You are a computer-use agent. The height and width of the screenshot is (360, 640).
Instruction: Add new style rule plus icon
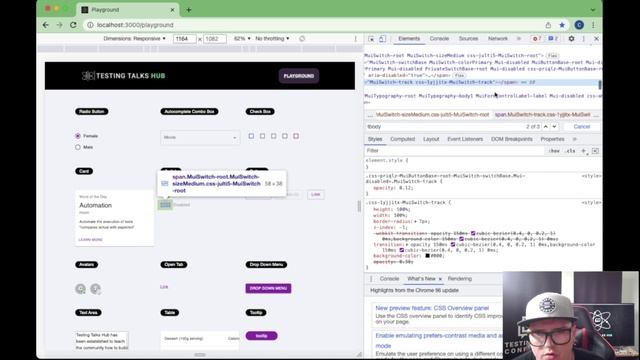coord(584,151)
